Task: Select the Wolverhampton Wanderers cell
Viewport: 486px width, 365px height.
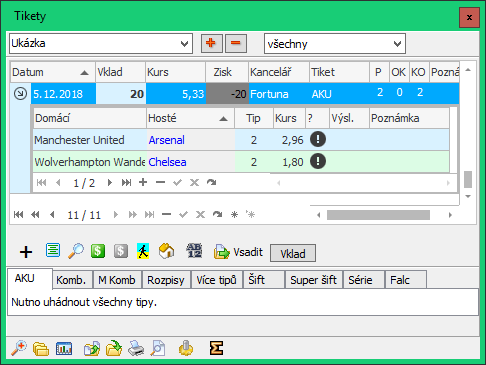Action: click(x=90, y=162)
